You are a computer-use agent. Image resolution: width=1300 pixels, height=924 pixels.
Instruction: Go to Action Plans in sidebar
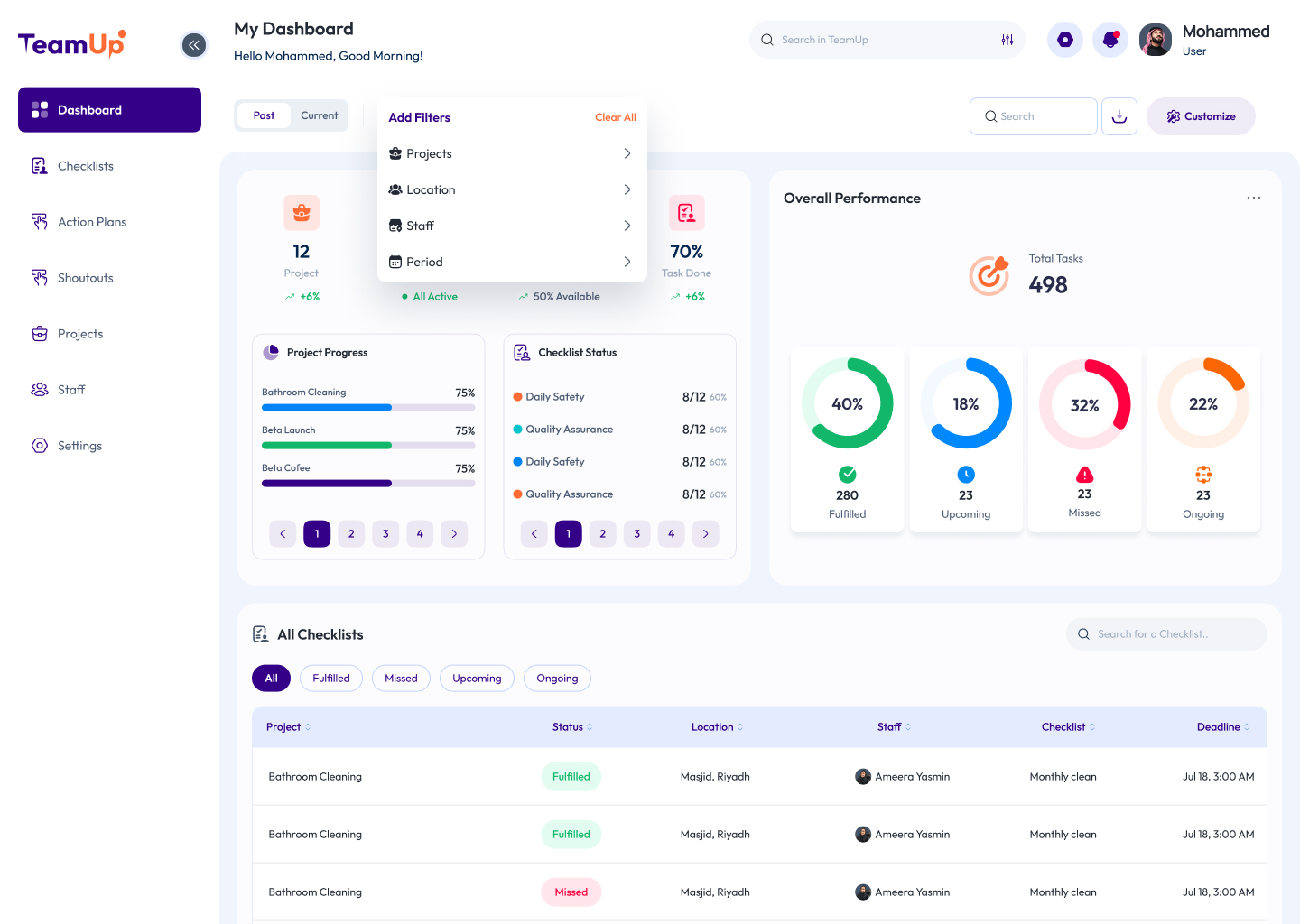click(92, 222)
